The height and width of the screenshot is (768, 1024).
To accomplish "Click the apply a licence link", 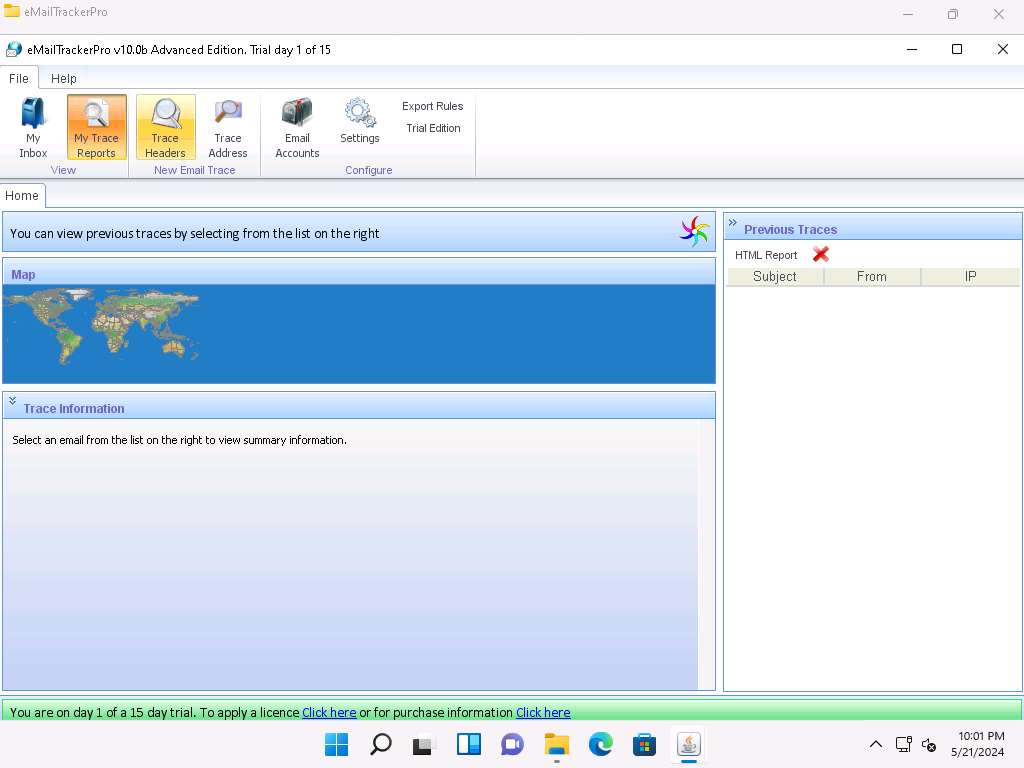I will 329,713.
